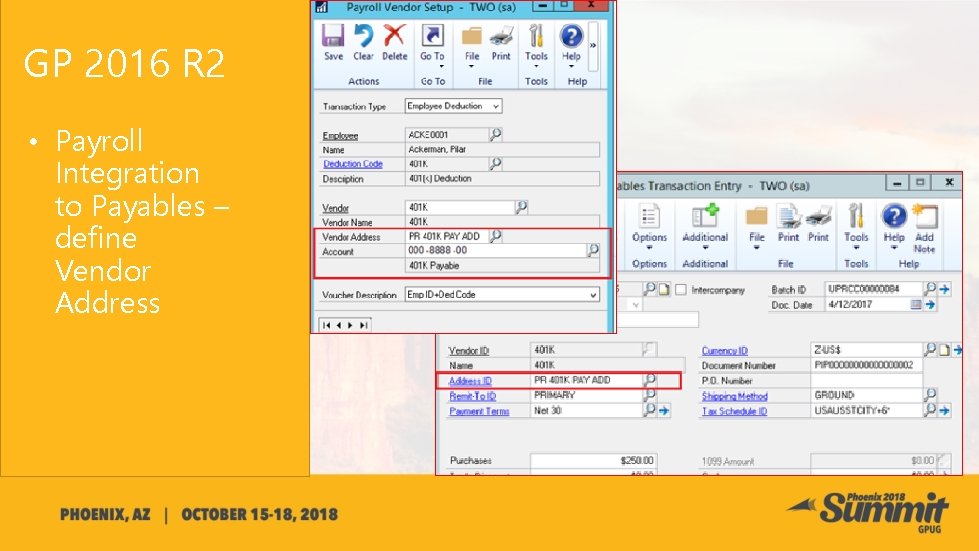
Task: Click the document note icon near Intercompany
Action: click(664, 289)
